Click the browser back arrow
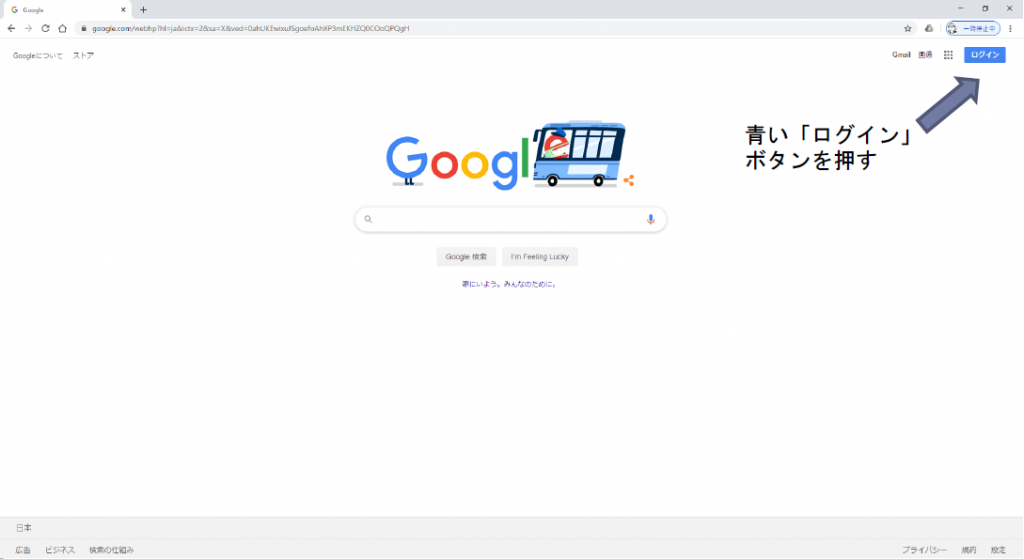The image size is (1024, 559). pyautogui.click(x=11, y=28)
